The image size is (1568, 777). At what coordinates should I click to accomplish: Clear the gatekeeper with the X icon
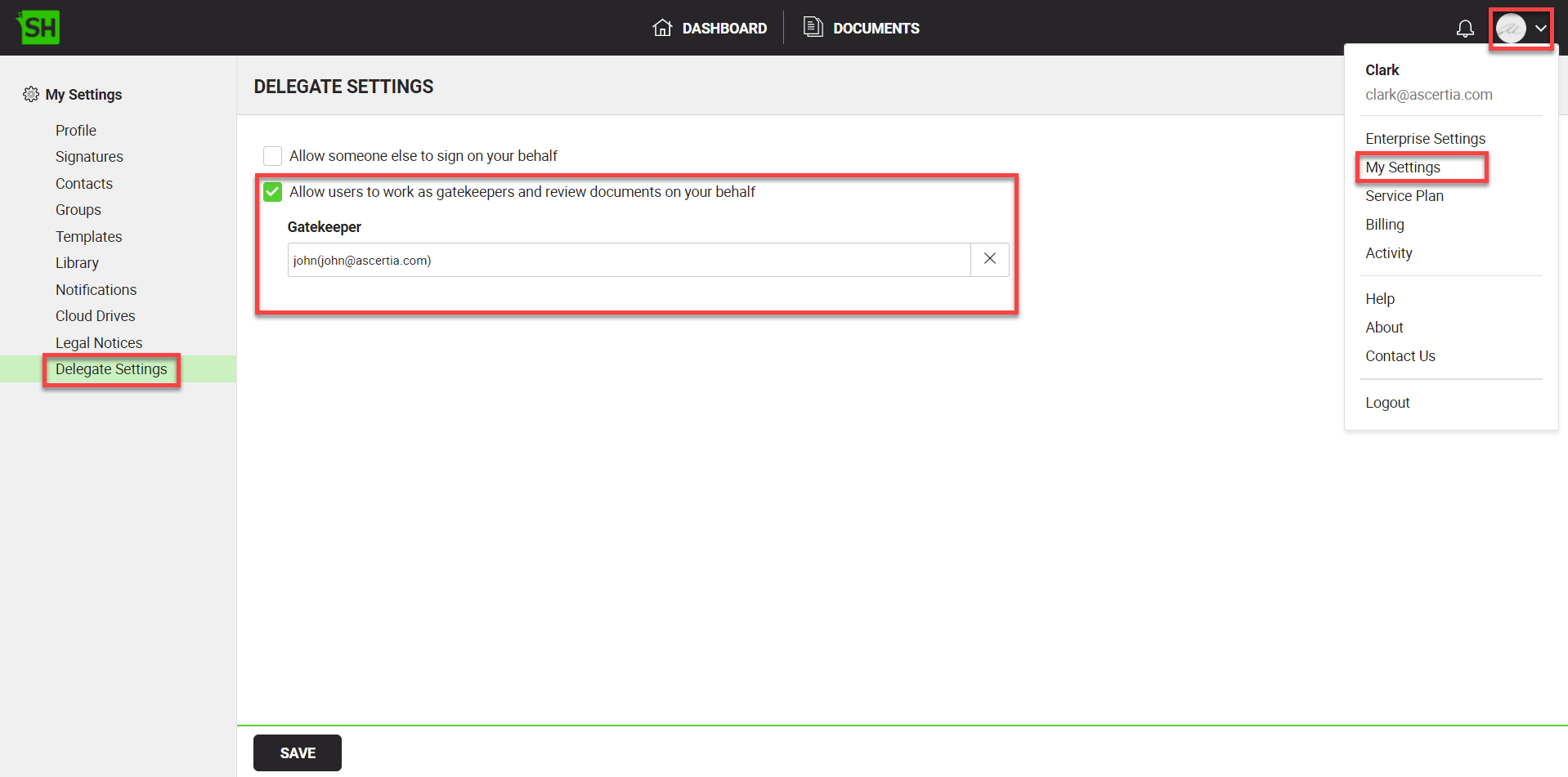pos(989,259)
